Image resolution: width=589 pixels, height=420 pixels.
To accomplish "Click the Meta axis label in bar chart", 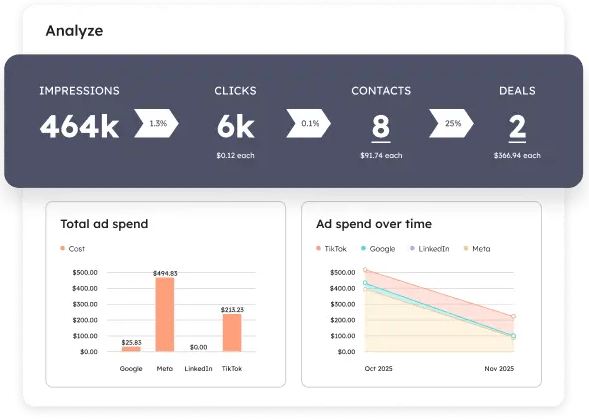I will tap(165, 369).
